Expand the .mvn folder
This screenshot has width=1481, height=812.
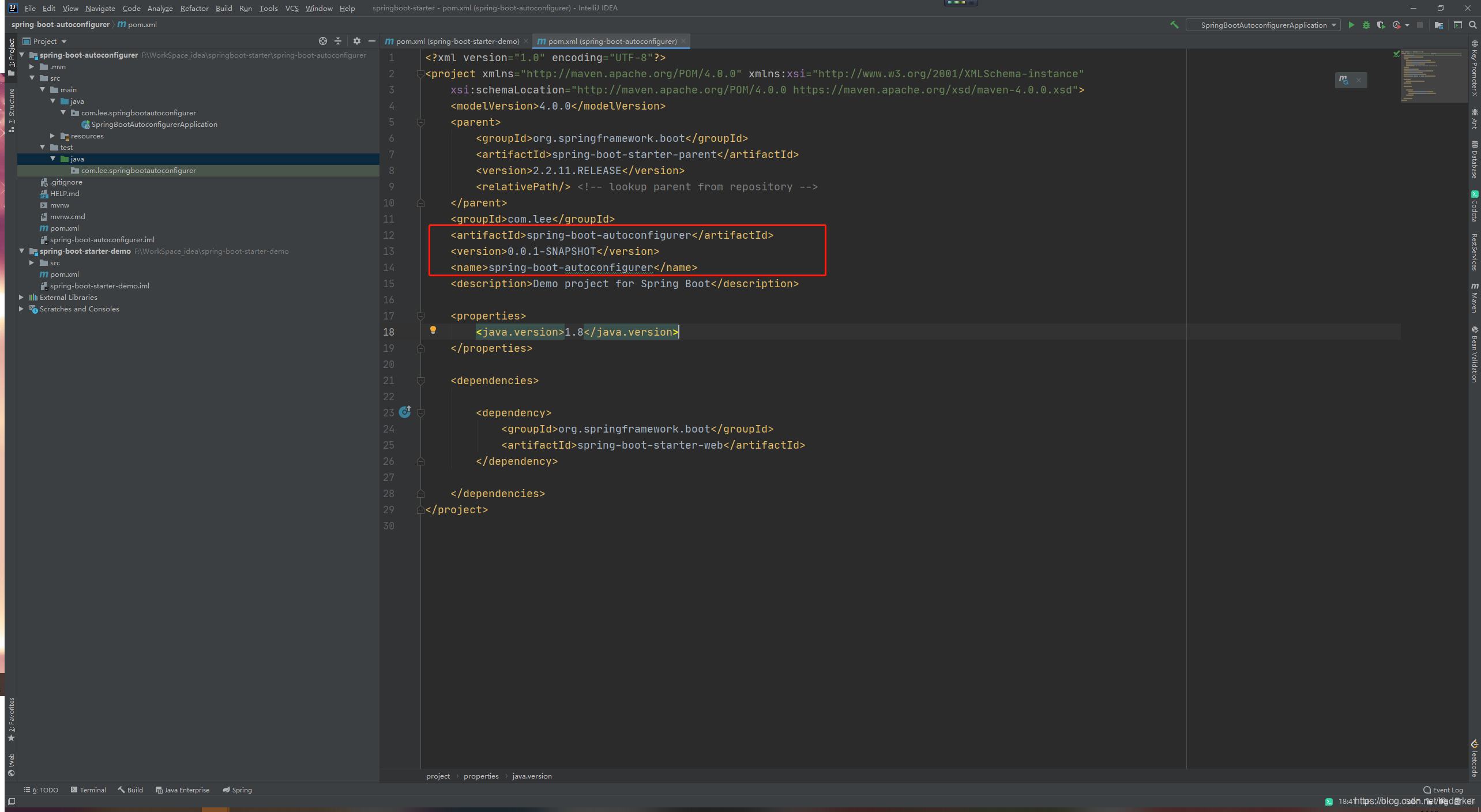tap(32, 66)
